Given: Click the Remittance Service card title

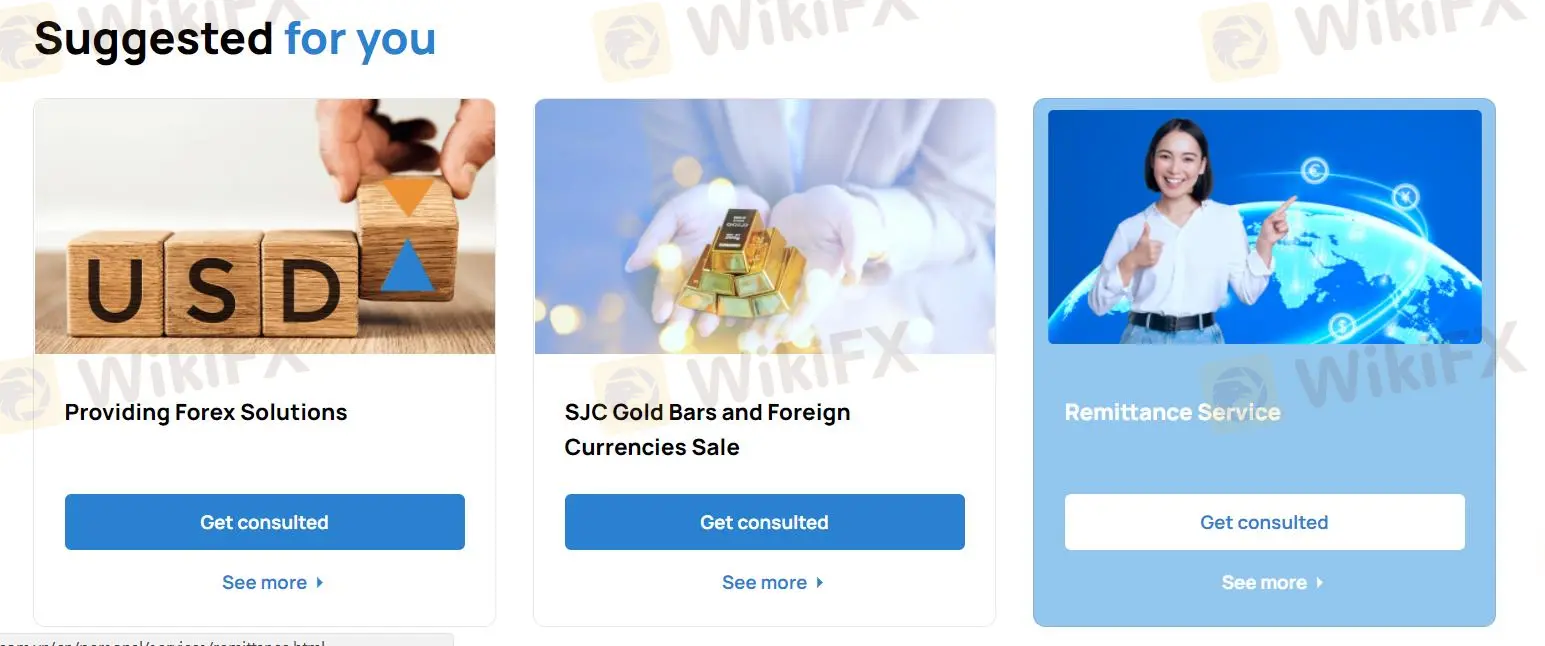Looking at the screenshot, I should pyautogui.click(x=1173, y=412).
